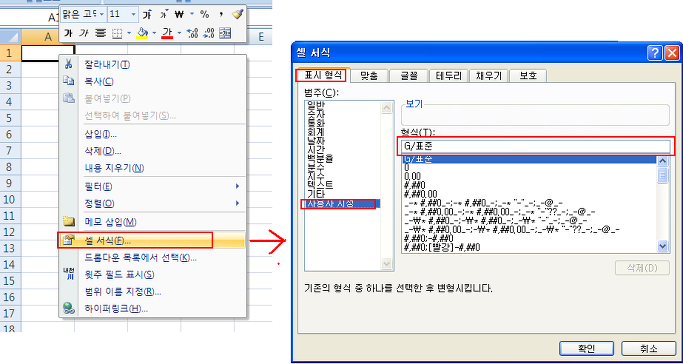The image size is (683, 364).
Task: Center align text via the mini toolbar
Action: [x=101, y=33]
